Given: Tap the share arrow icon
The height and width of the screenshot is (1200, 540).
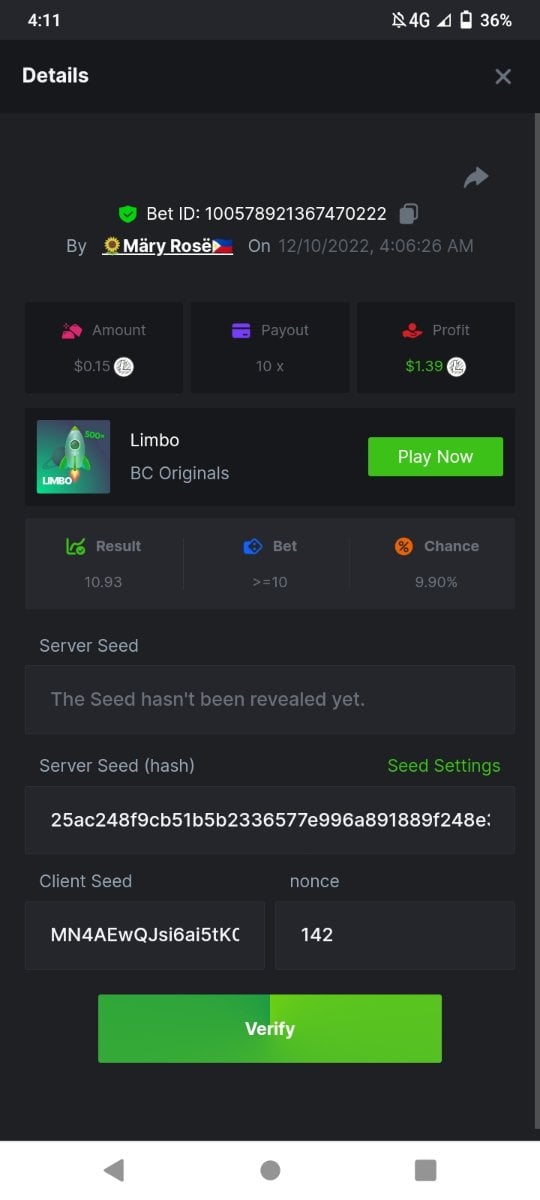Looking at the screenshot, I should (476, 177).
